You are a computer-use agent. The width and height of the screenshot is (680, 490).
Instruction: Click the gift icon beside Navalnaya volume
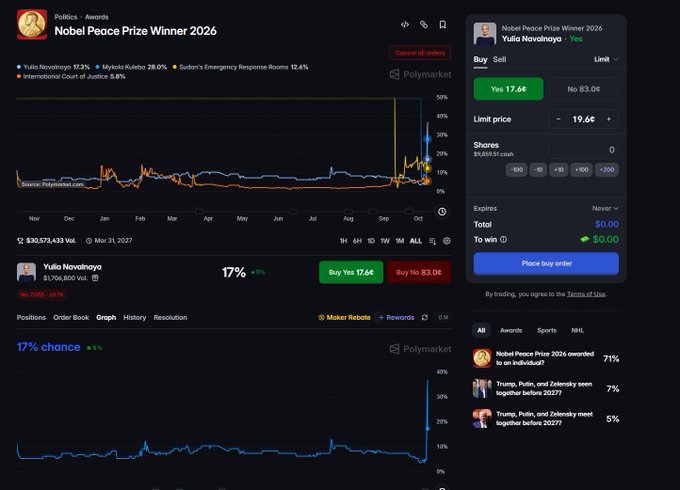(x=95, y=278)
